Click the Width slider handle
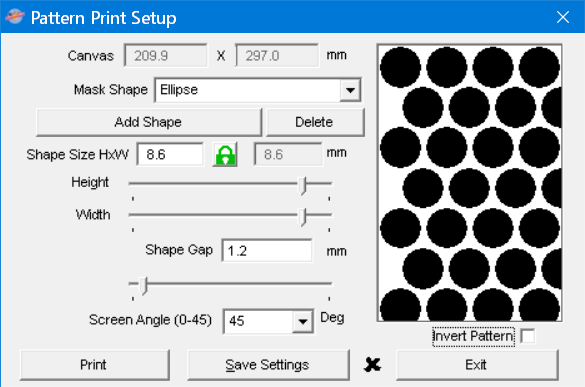The width and height of the screenshot is (585, 387). pyautogui.click(x=302, y=217)
